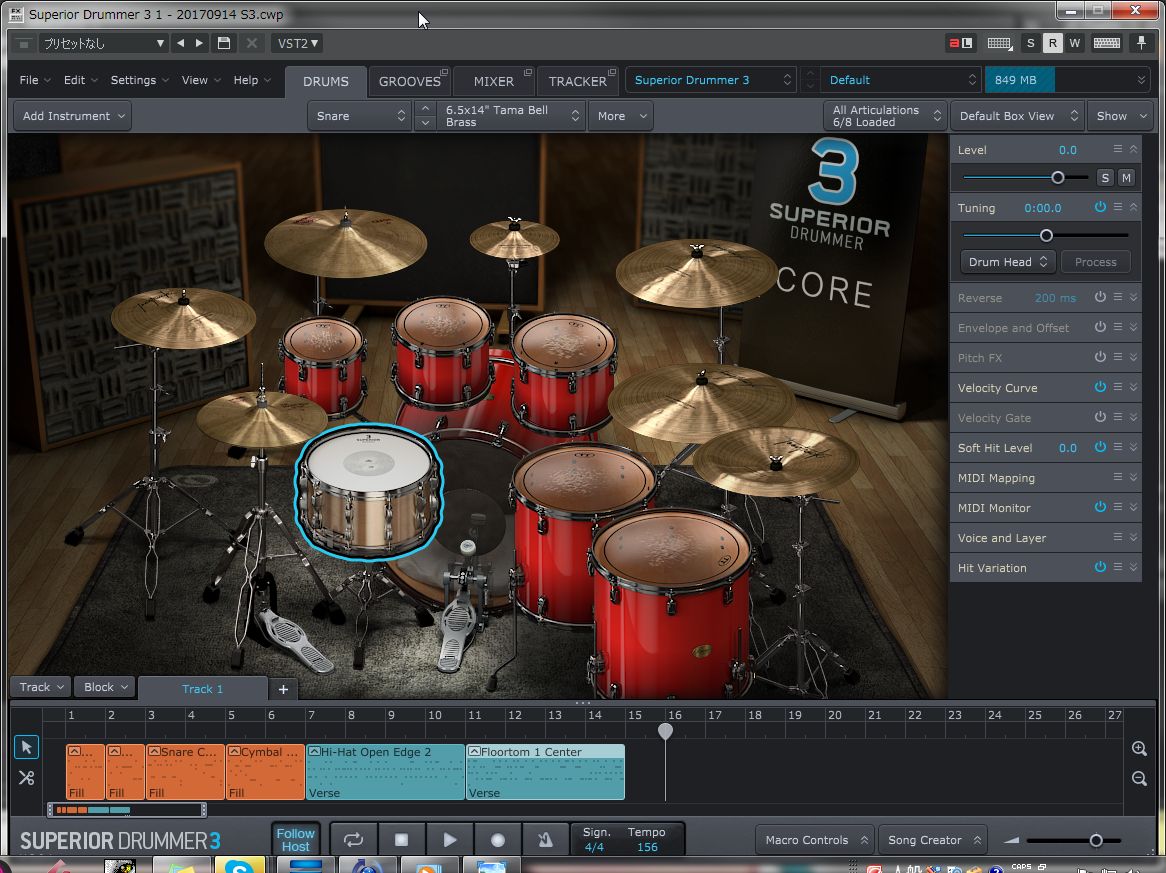This screenshot has height=873, width=1166.
Task: Solo the snare using the S button
Action: point(1104,176)
